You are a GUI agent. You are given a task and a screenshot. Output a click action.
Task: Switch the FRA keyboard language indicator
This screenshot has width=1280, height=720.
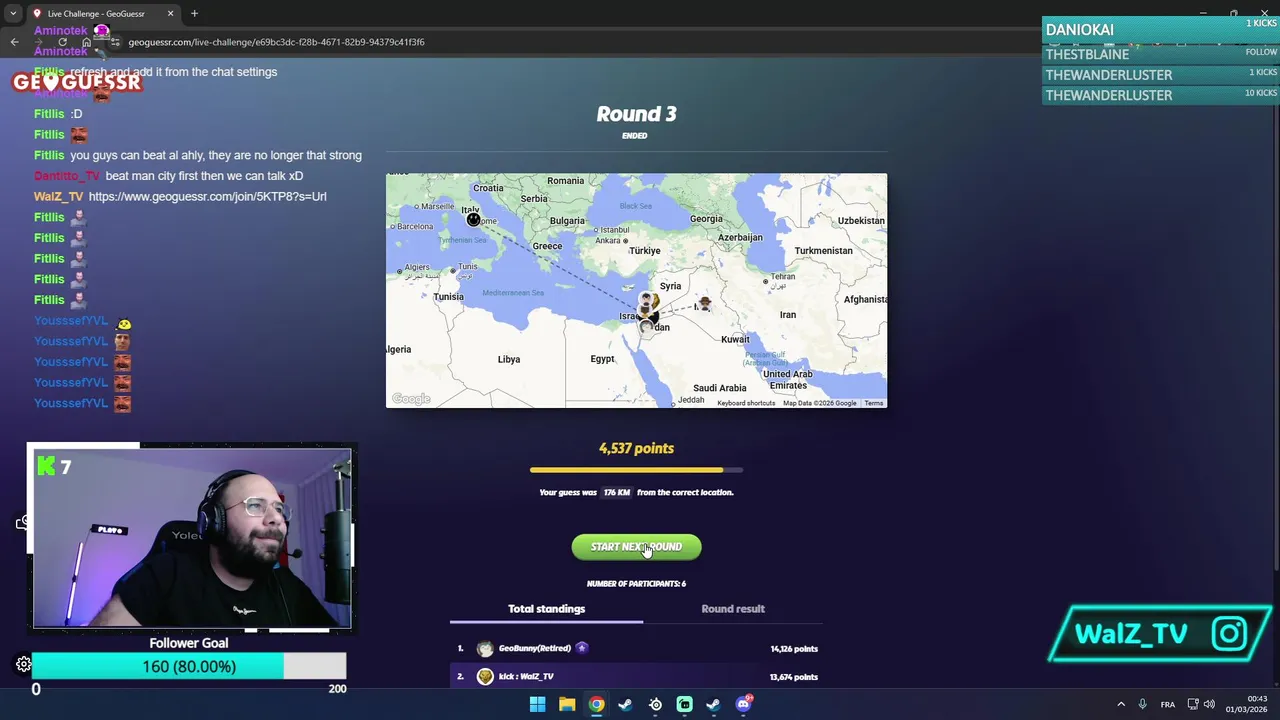tap(1167, 704)
